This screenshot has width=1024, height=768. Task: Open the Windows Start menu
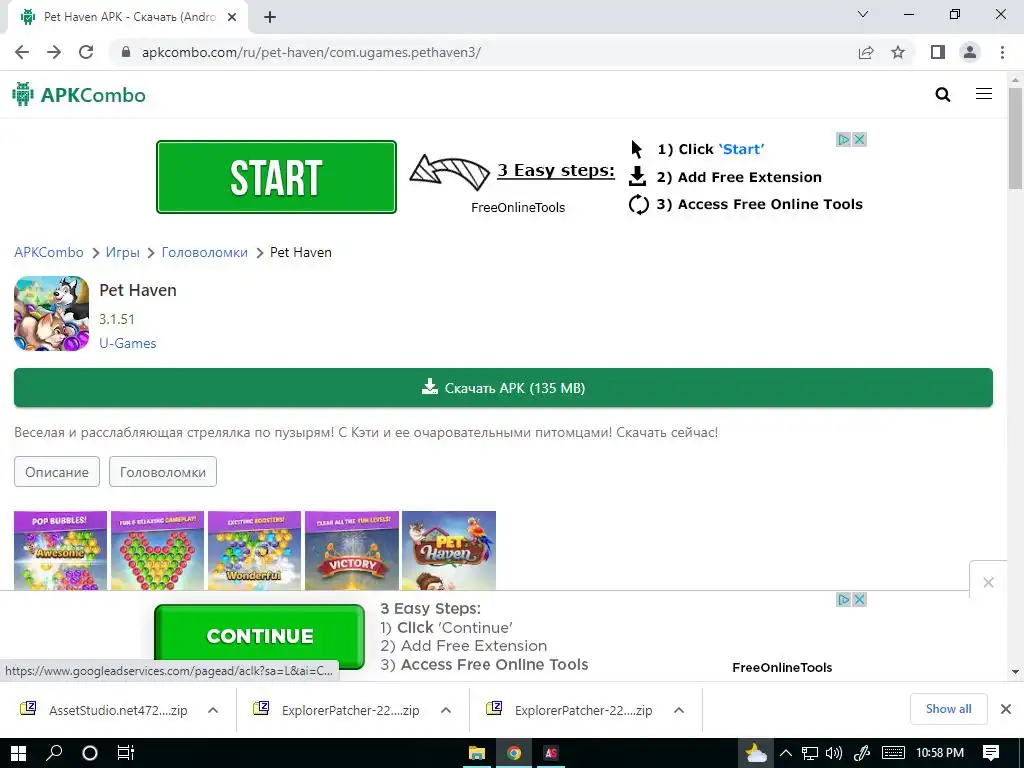tap(18, 753)
